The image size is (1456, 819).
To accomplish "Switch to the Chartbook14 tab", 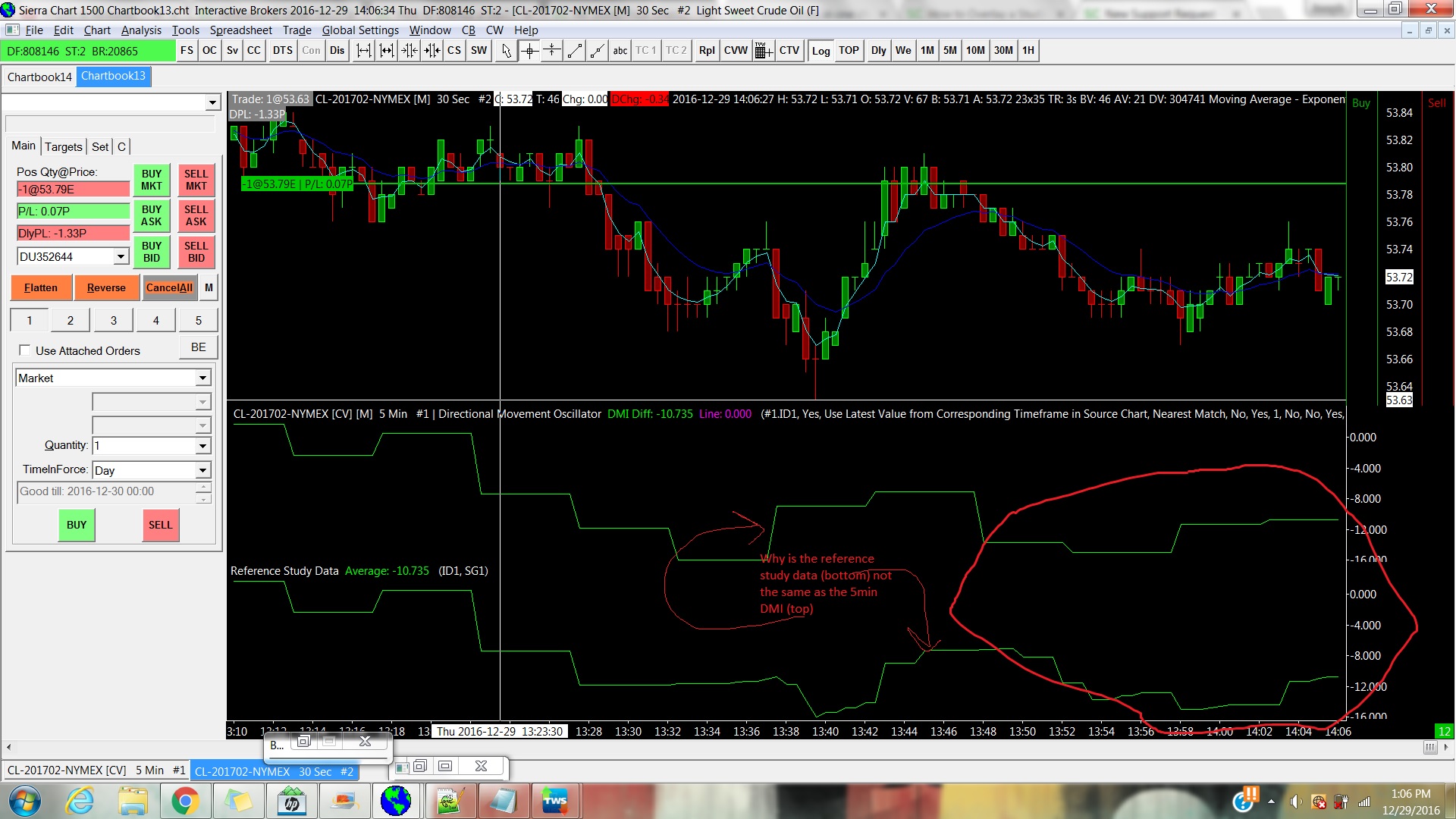I will click(39, 77).
